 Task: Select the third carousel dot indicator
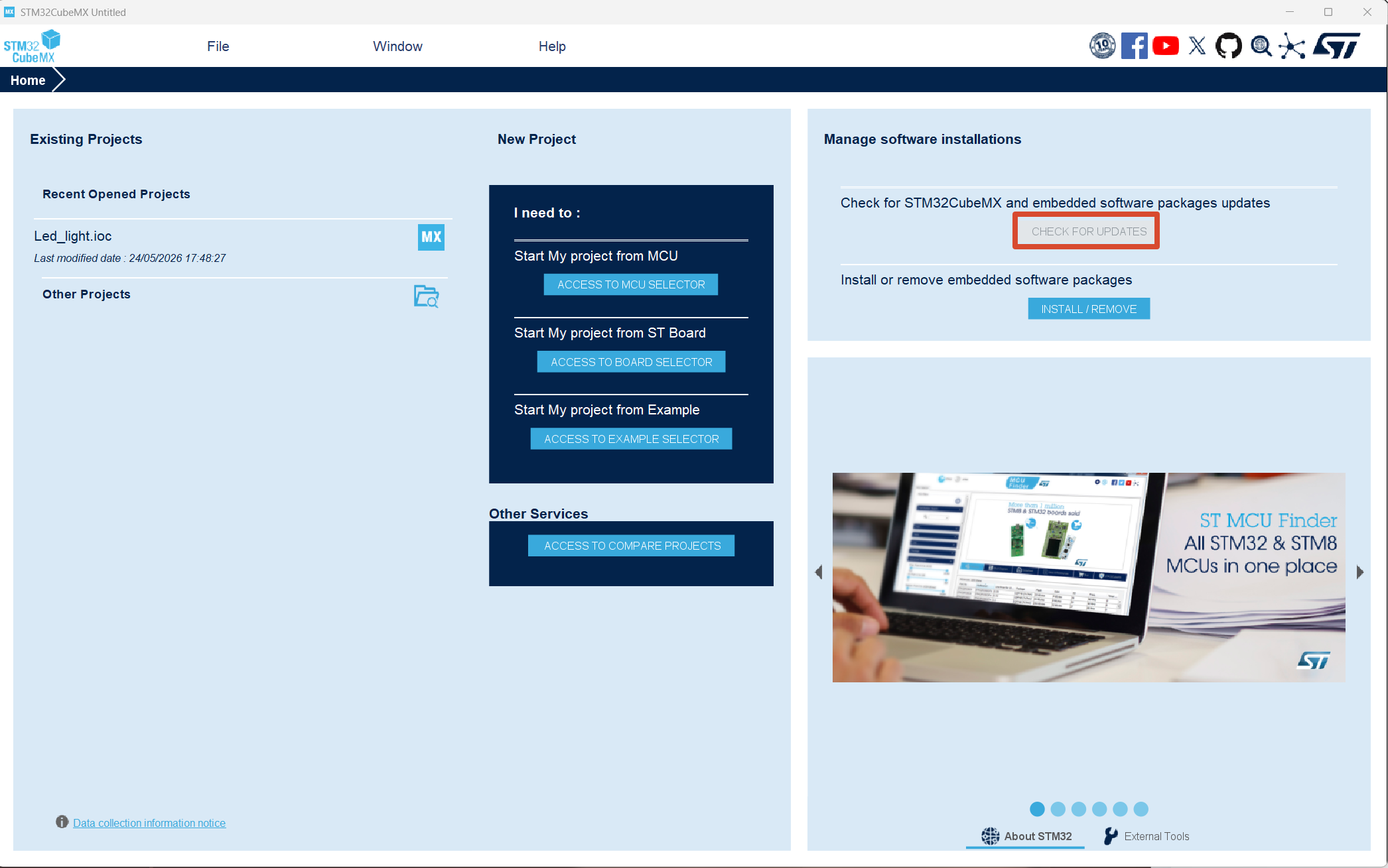coord(1079,809)
